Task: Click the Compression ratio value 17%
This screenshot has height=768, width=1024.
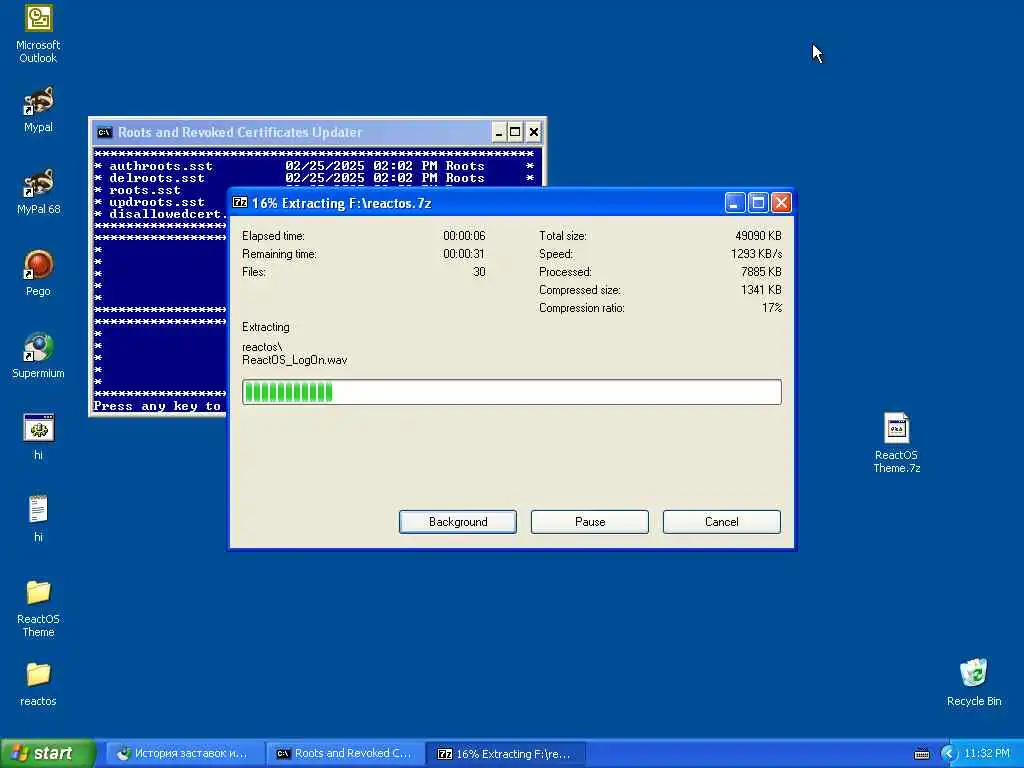Action: [772, 308]
